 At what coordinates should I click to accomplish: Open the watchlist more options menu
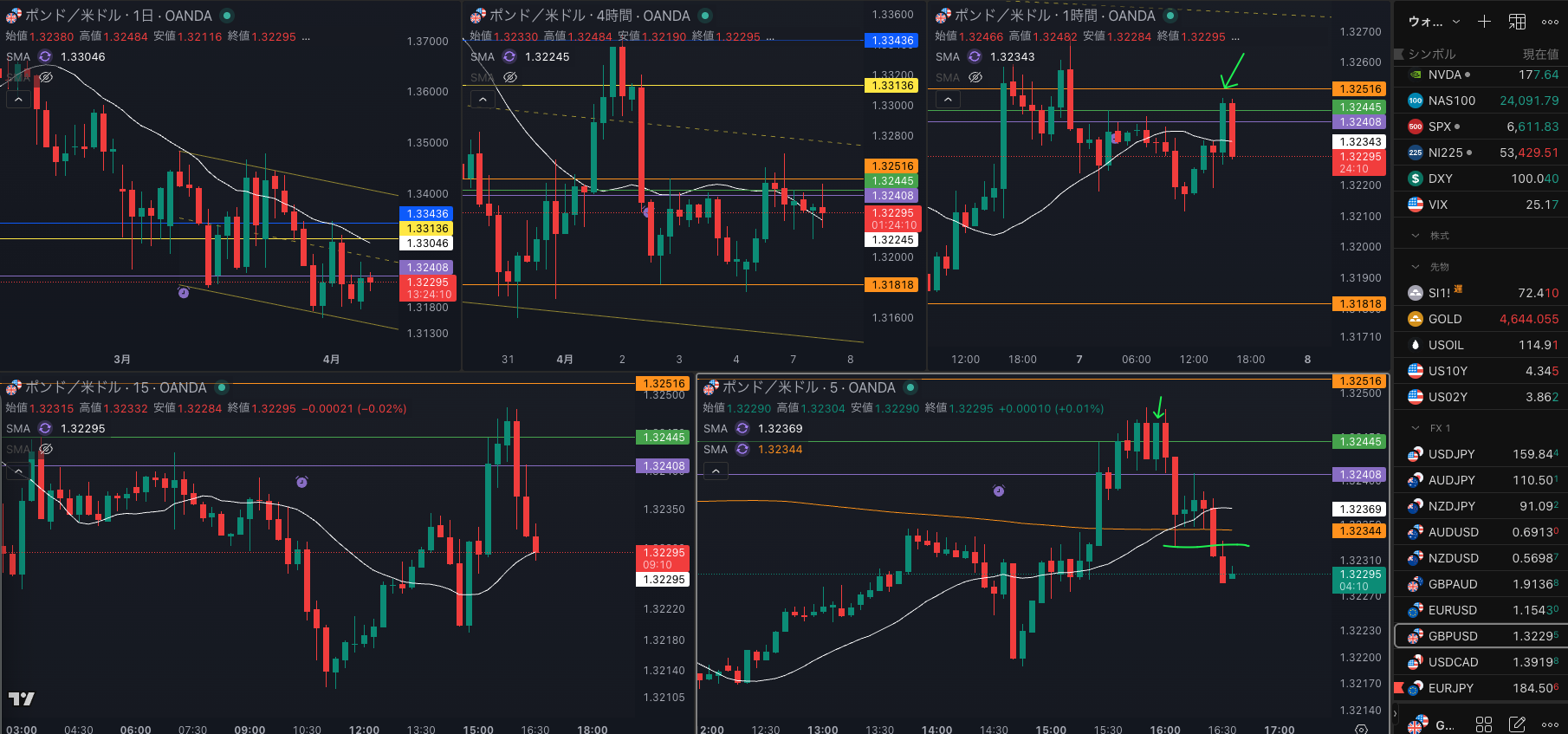[1550, 22]
